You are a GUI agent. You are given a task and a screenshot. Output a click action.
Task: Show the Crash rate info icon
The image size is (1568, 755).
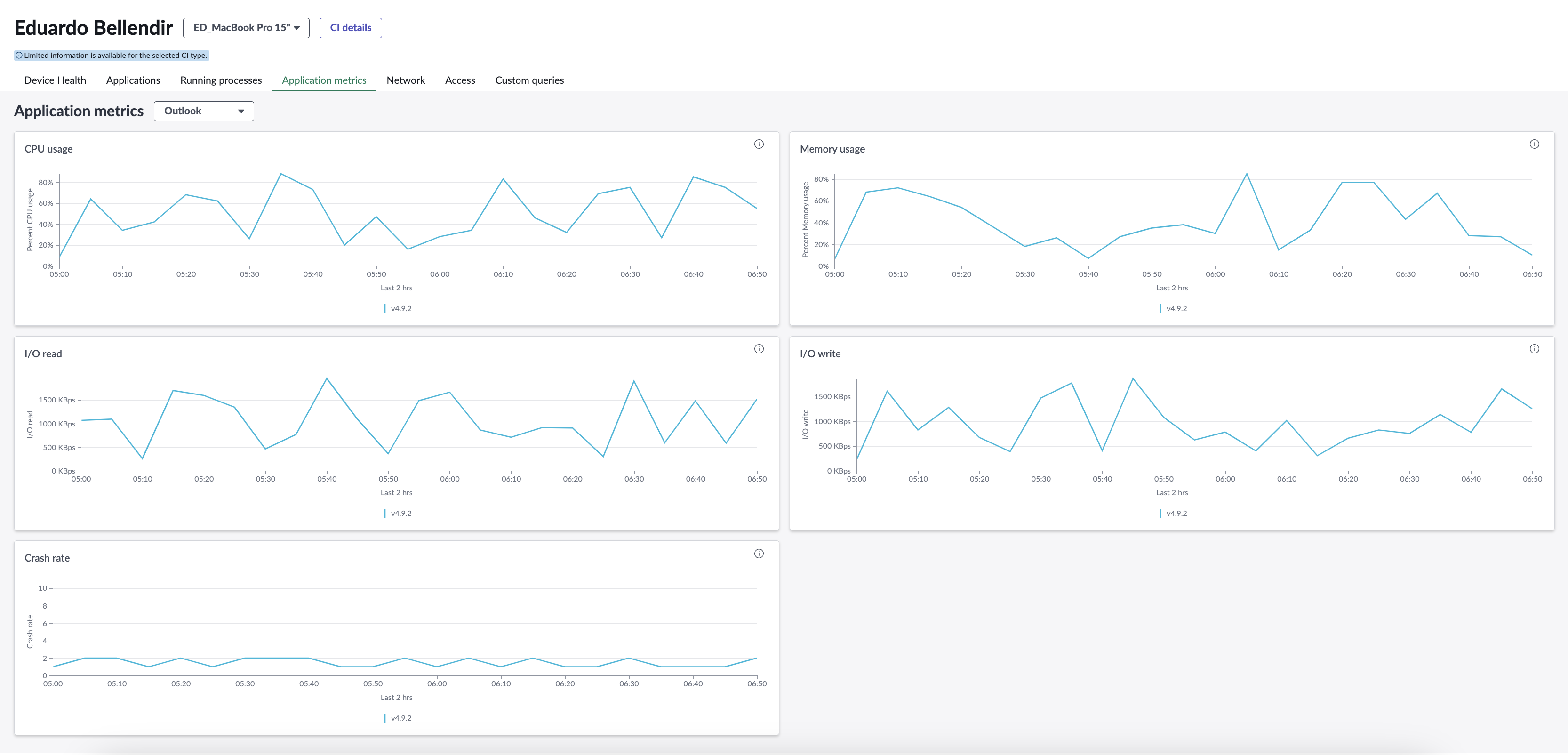pyautogui.click(x=759, y=554)
